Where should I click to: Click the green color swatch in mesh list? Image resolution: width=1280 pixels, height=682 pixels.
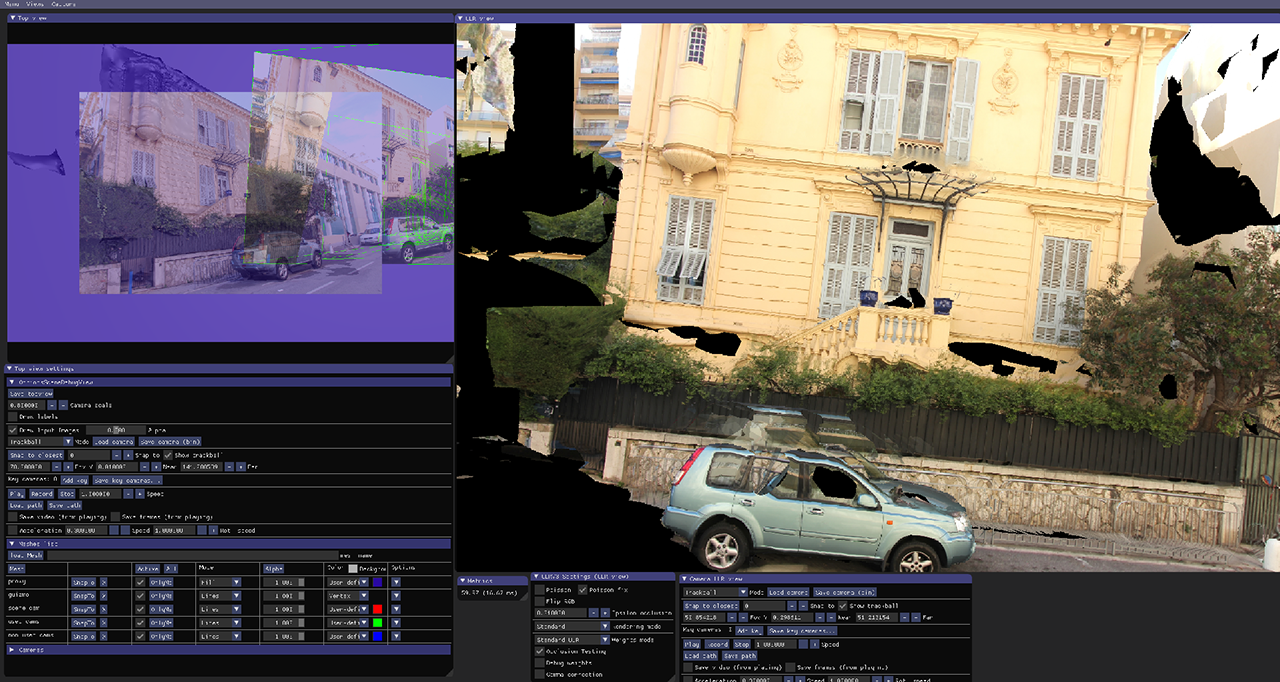[x=377, y=622]
